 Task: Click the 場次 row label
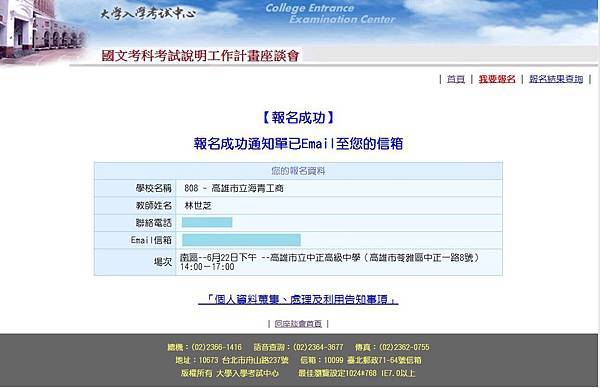163,262
